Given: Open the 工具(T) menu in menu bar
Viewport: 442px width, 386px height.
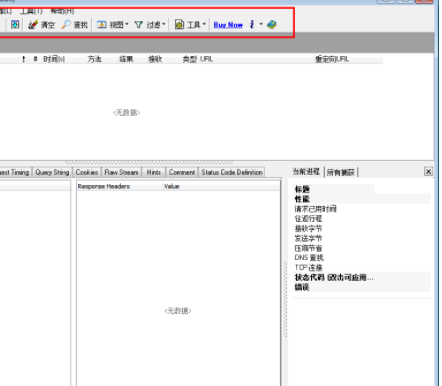Looking at the screenshot, I should coord(31,11).
